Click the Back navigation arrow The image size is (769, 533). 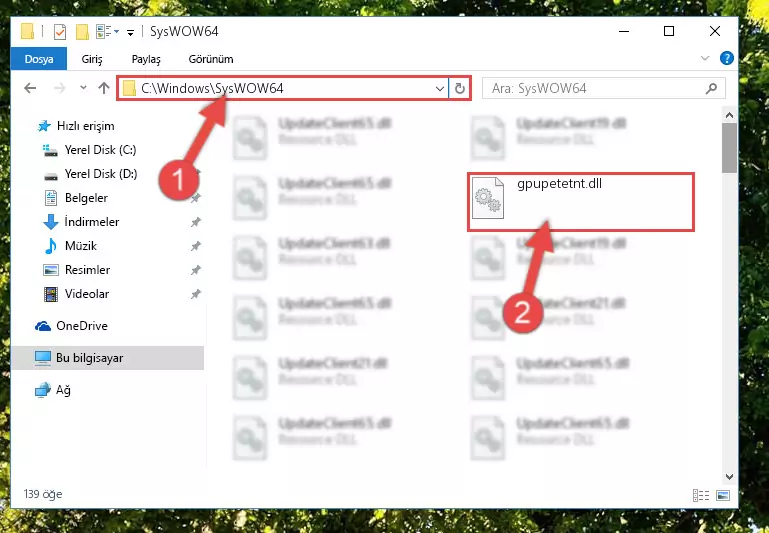pos(30,88)
